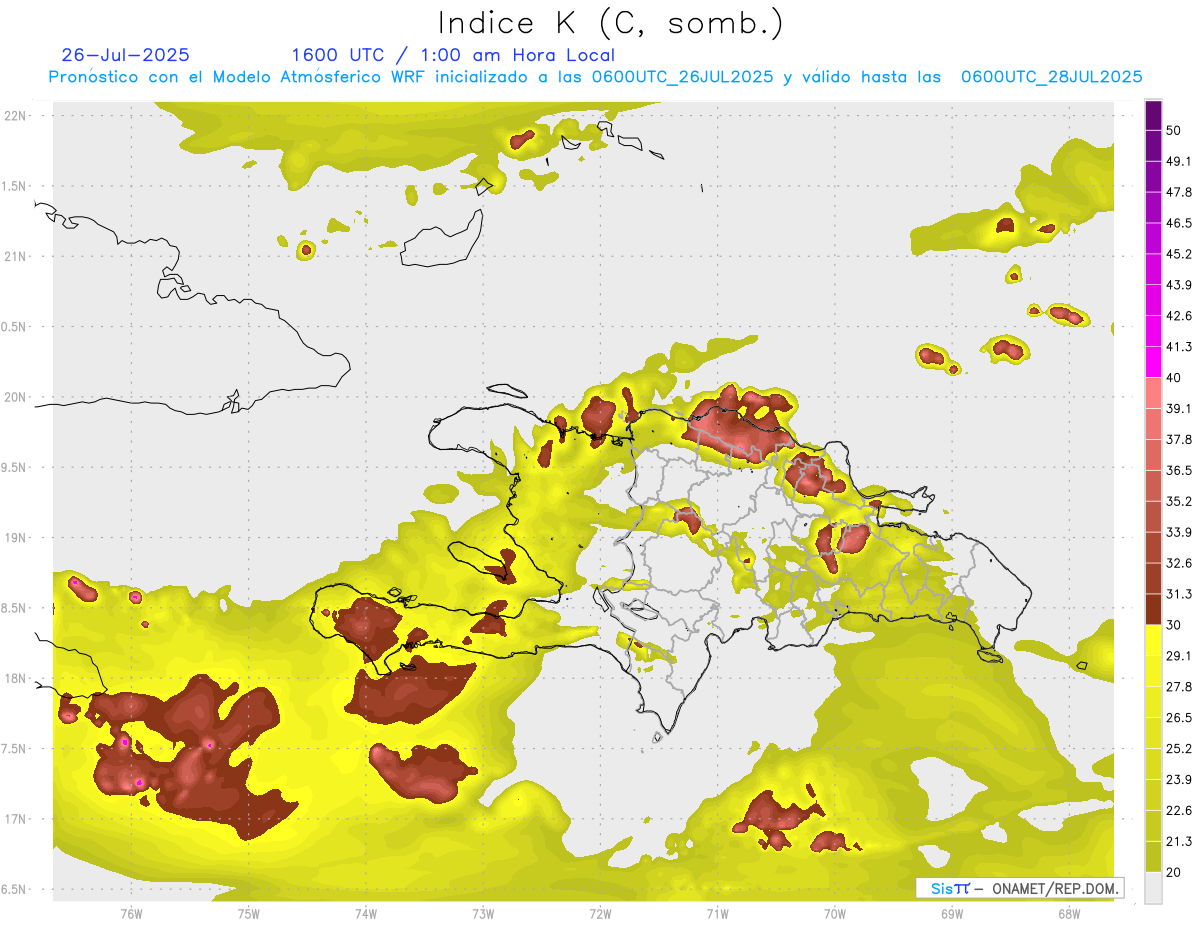This screenshot has height=927, width=1200.
Task: Click the colorbar value "45.2"
Action: pyautogui.click(x=1179, y=254)
